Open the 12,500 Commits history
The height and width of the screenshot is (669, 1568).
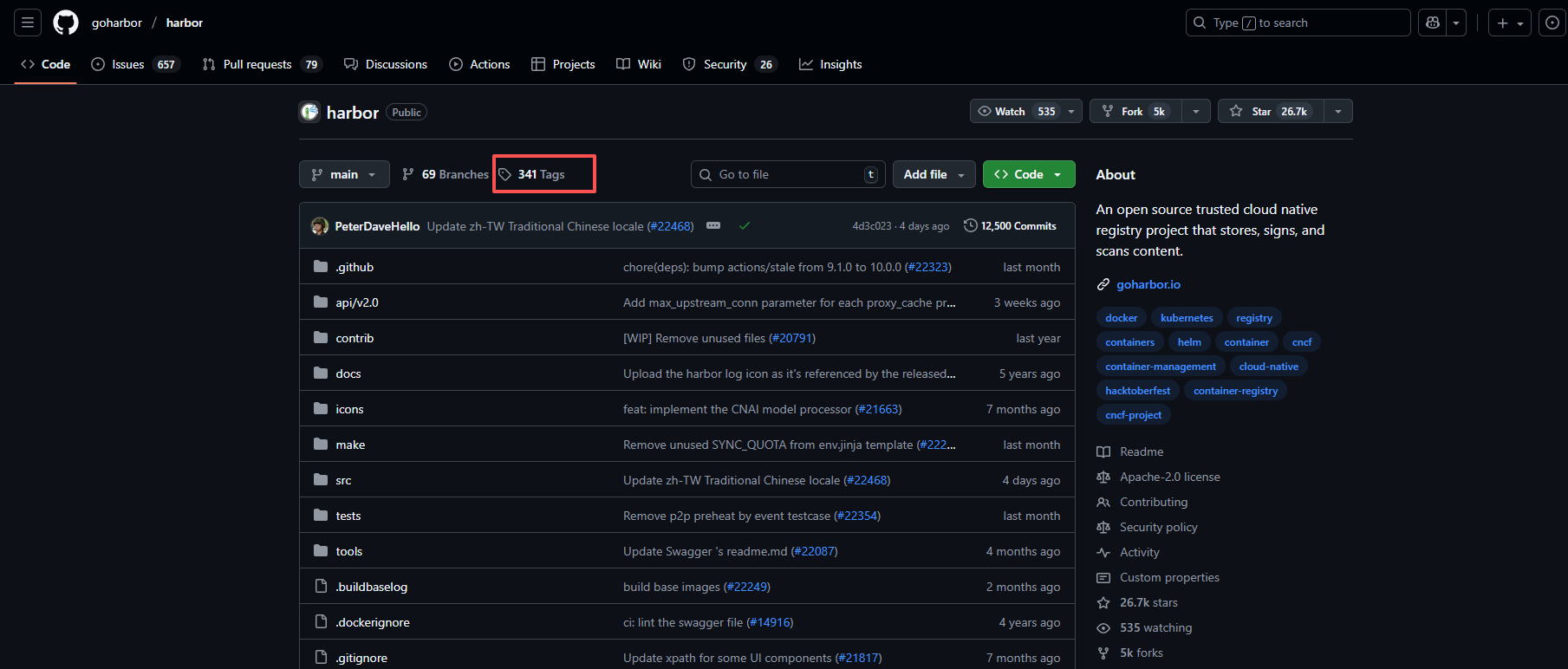[x=1010, y=225]
